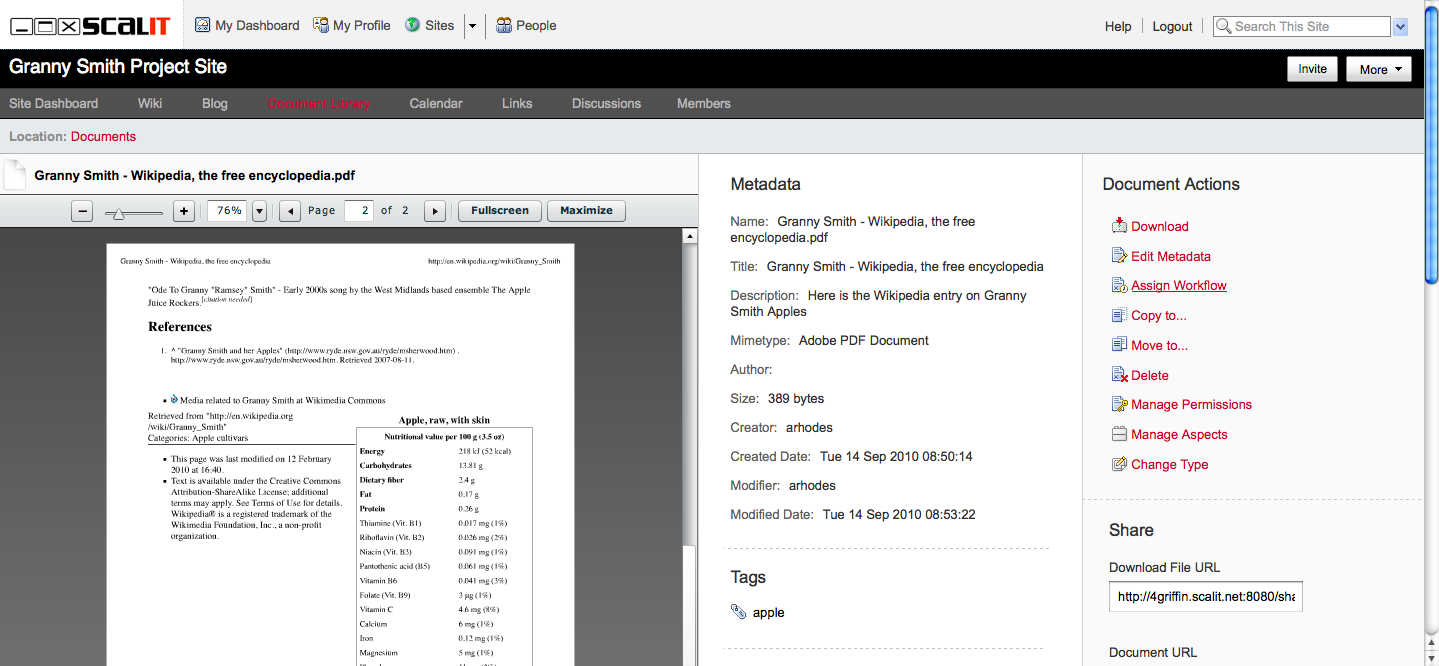Screen dimensions: 1439x666
Task: Open the Blog tab
Action: (x=215, y=103)
